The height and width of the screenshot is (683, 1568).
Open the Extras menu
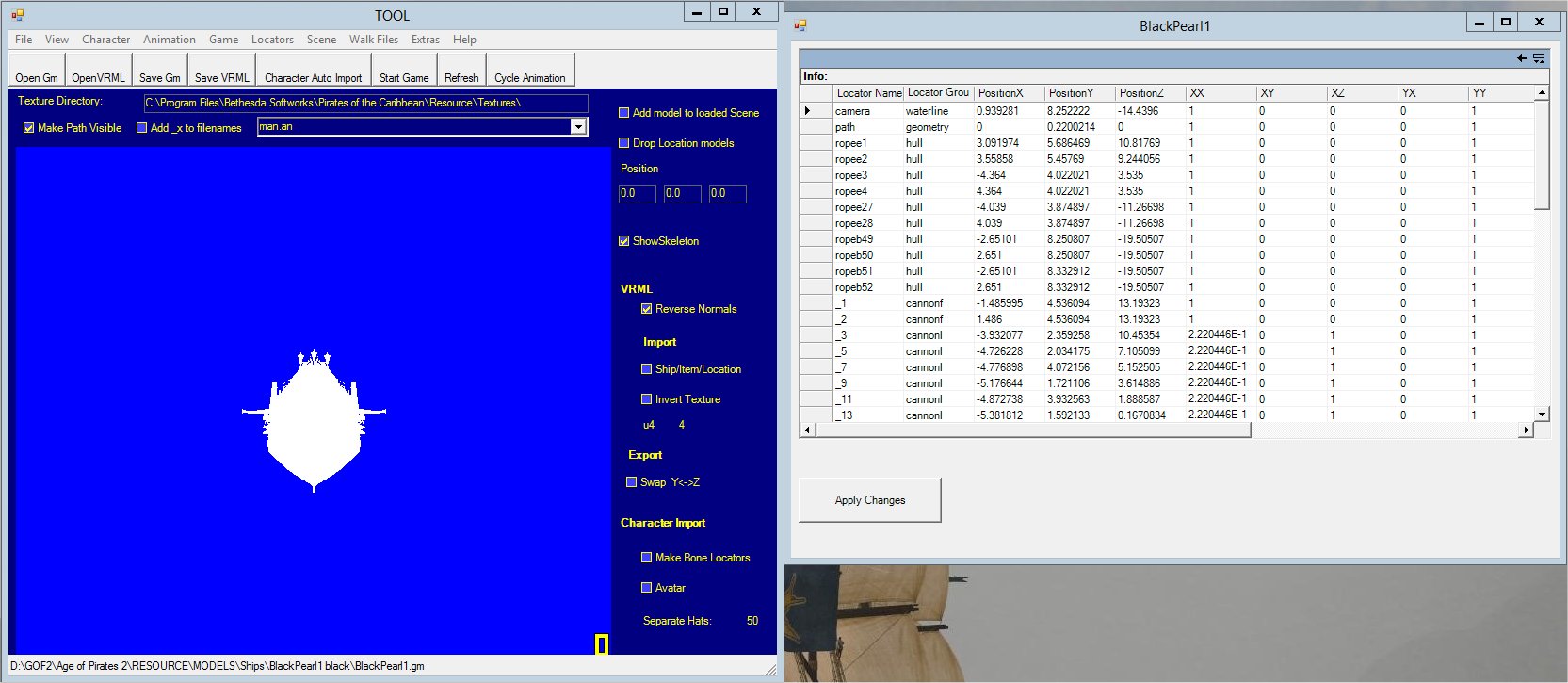click(x=426, y=40)
